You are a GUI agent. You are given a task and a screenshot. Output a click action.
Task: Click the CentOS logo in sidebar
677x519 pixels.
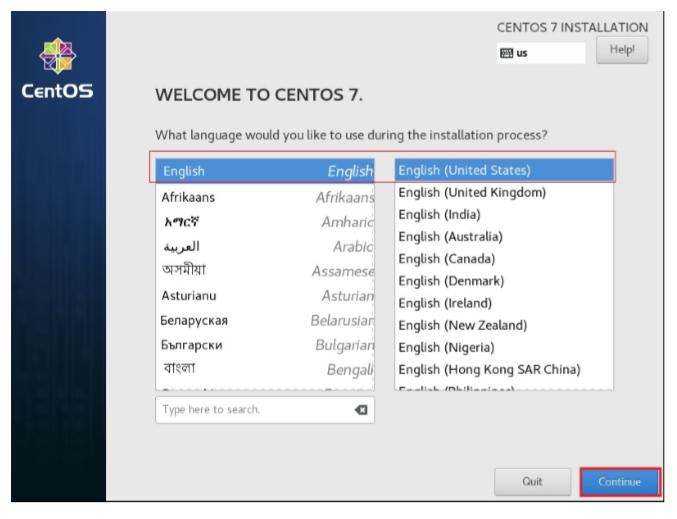click(x=57, y=68)
